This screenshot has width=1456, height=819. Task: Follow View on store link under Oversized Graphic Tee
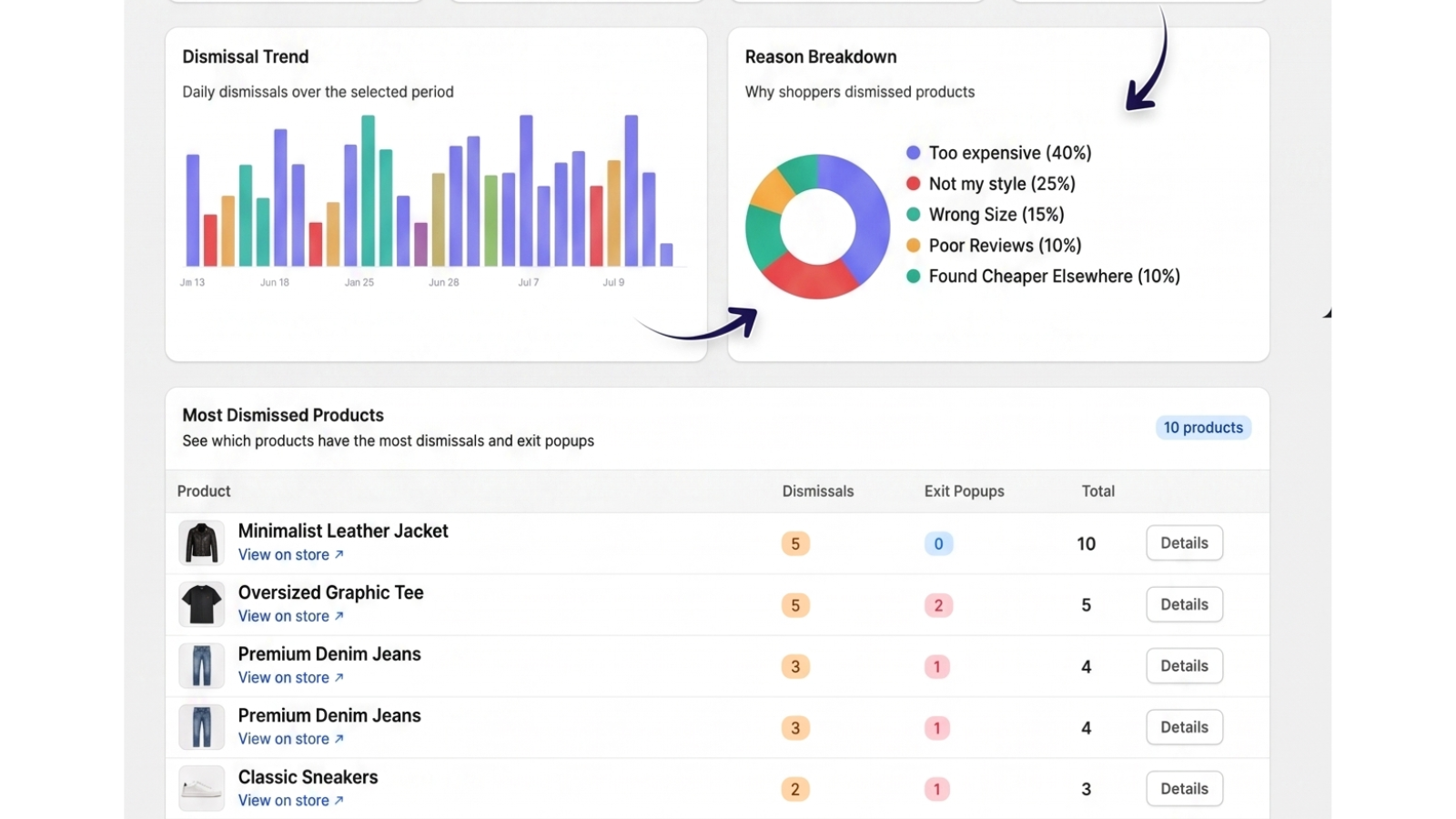click(291, 616)
